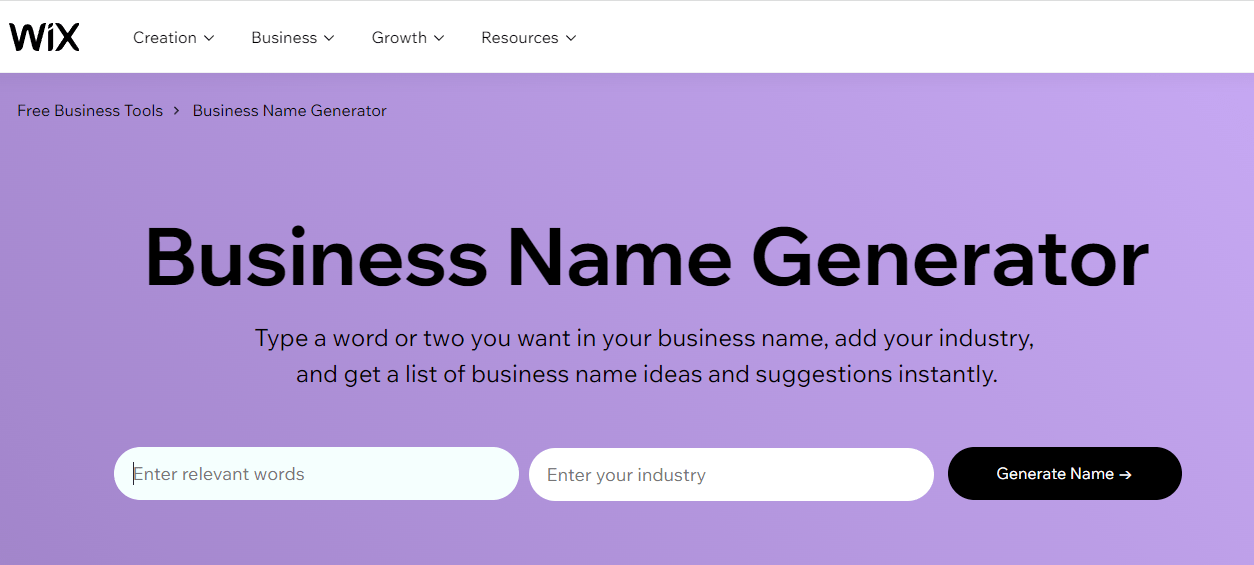Click the Wix logo
This screenshot has width=1254, height=565.
point(44,37)
